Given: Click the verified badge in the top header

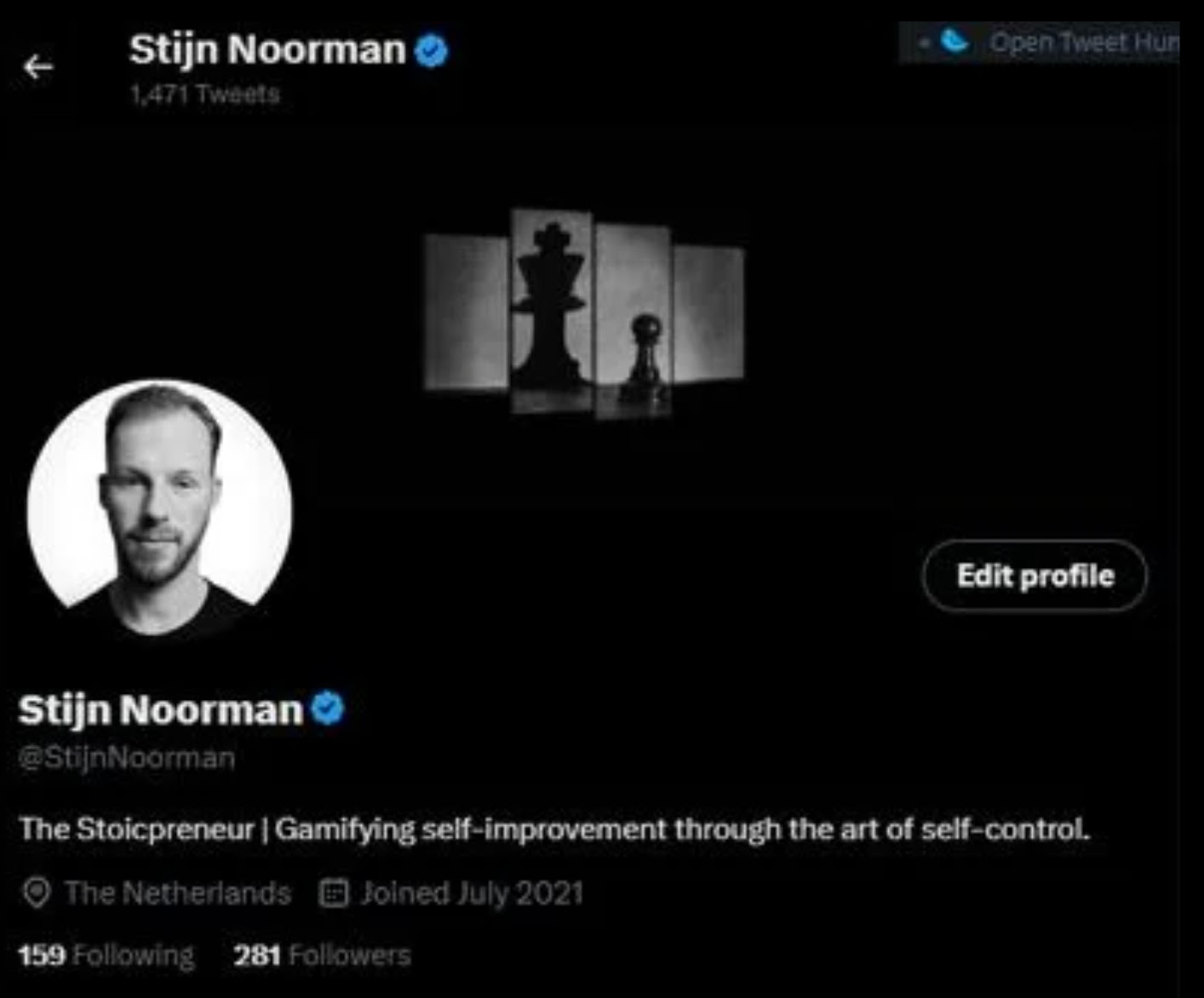Looking at the screenshot, I should (431, 50).
